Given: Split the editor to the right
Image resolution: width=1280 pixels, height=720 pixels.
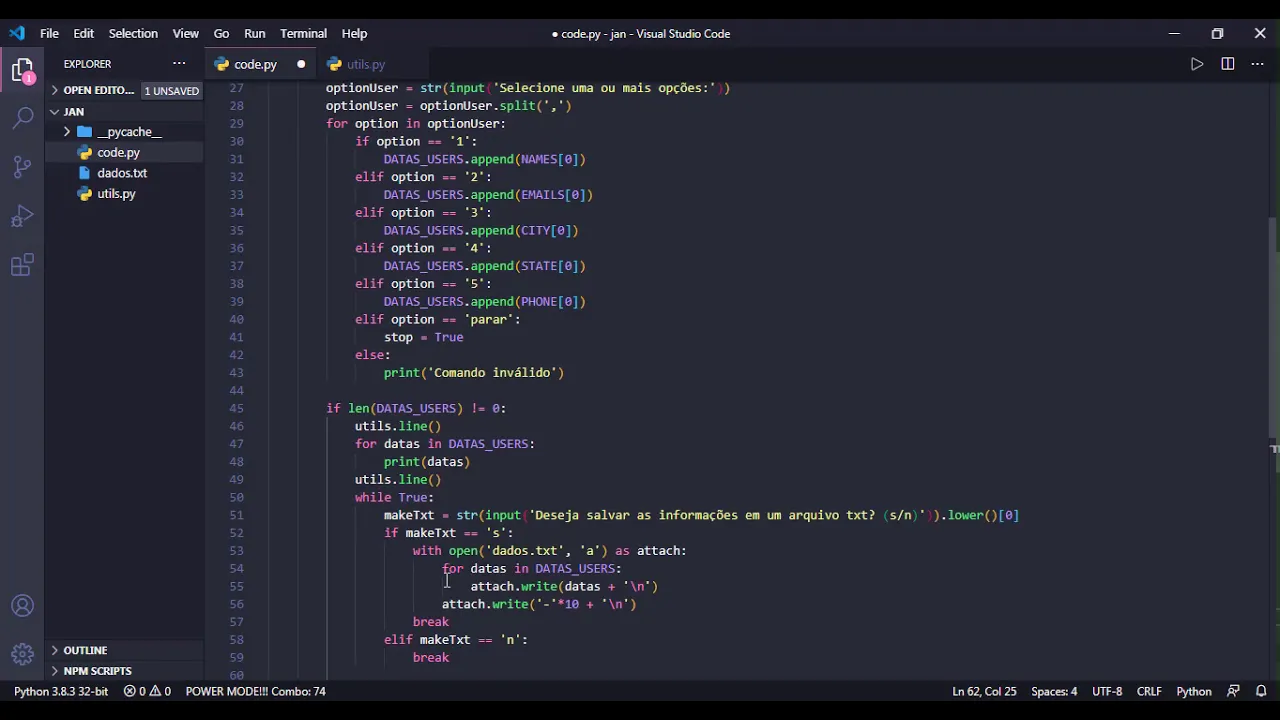Looking at the screenshot, I should point(1227,64).
